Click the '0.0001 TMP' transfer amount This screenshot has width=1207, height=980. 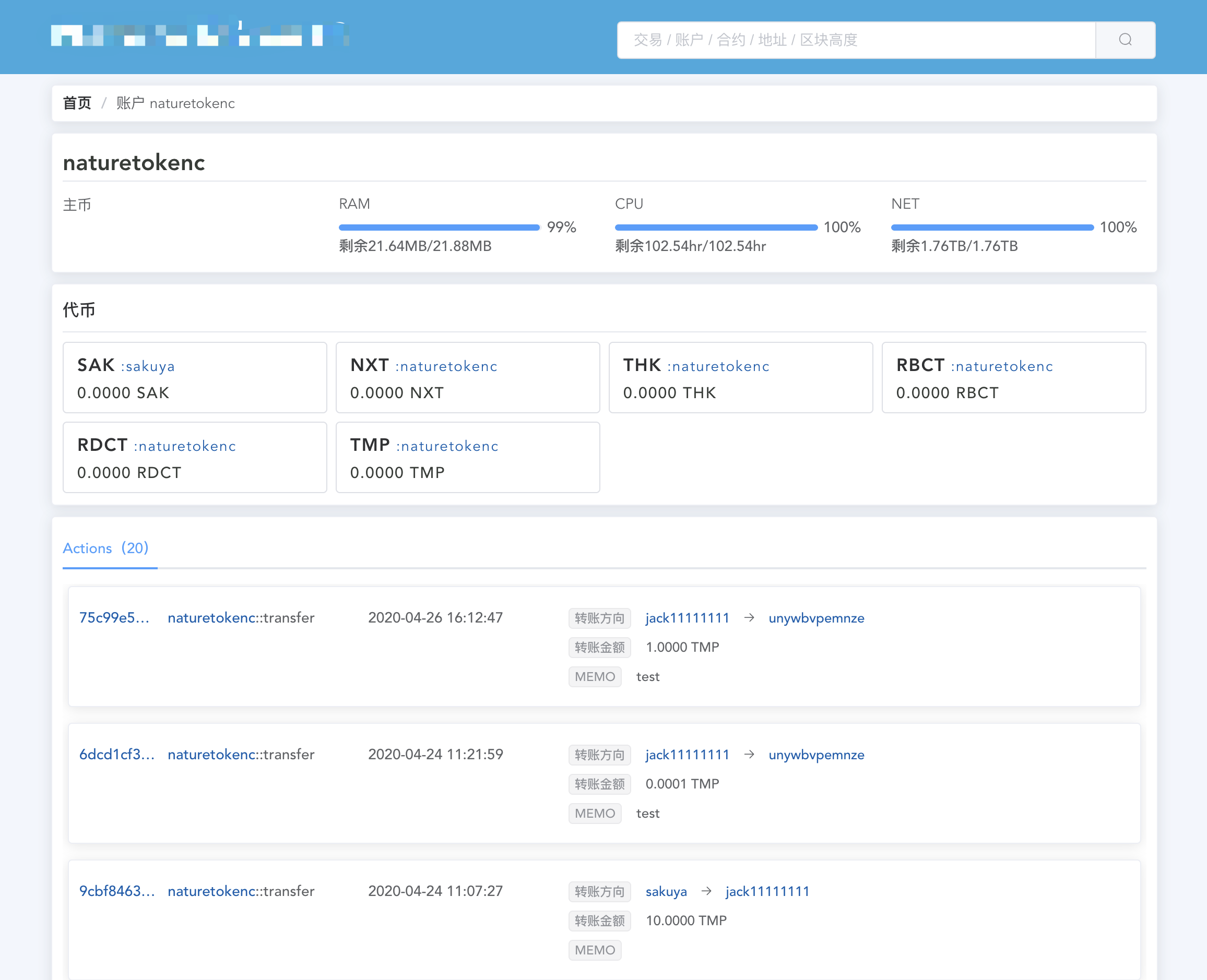coord(682,784)
